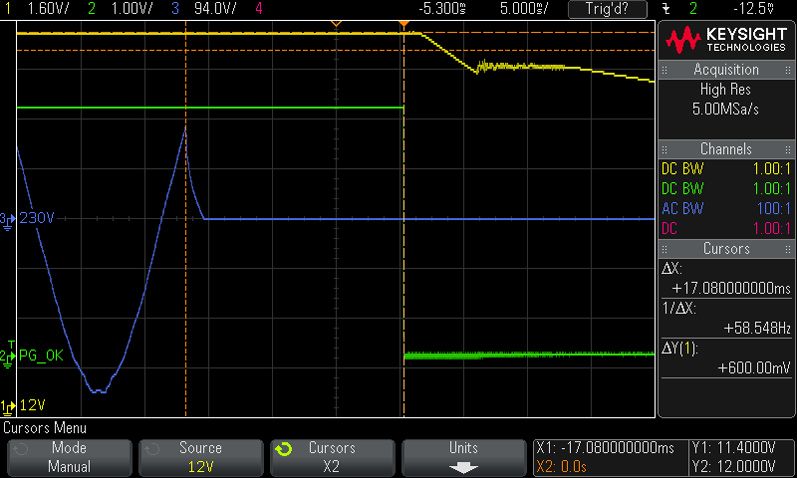797x478 pixels.
Task: Open the Channels panel header
Action: pyautogui.click(x=726, y=149)
